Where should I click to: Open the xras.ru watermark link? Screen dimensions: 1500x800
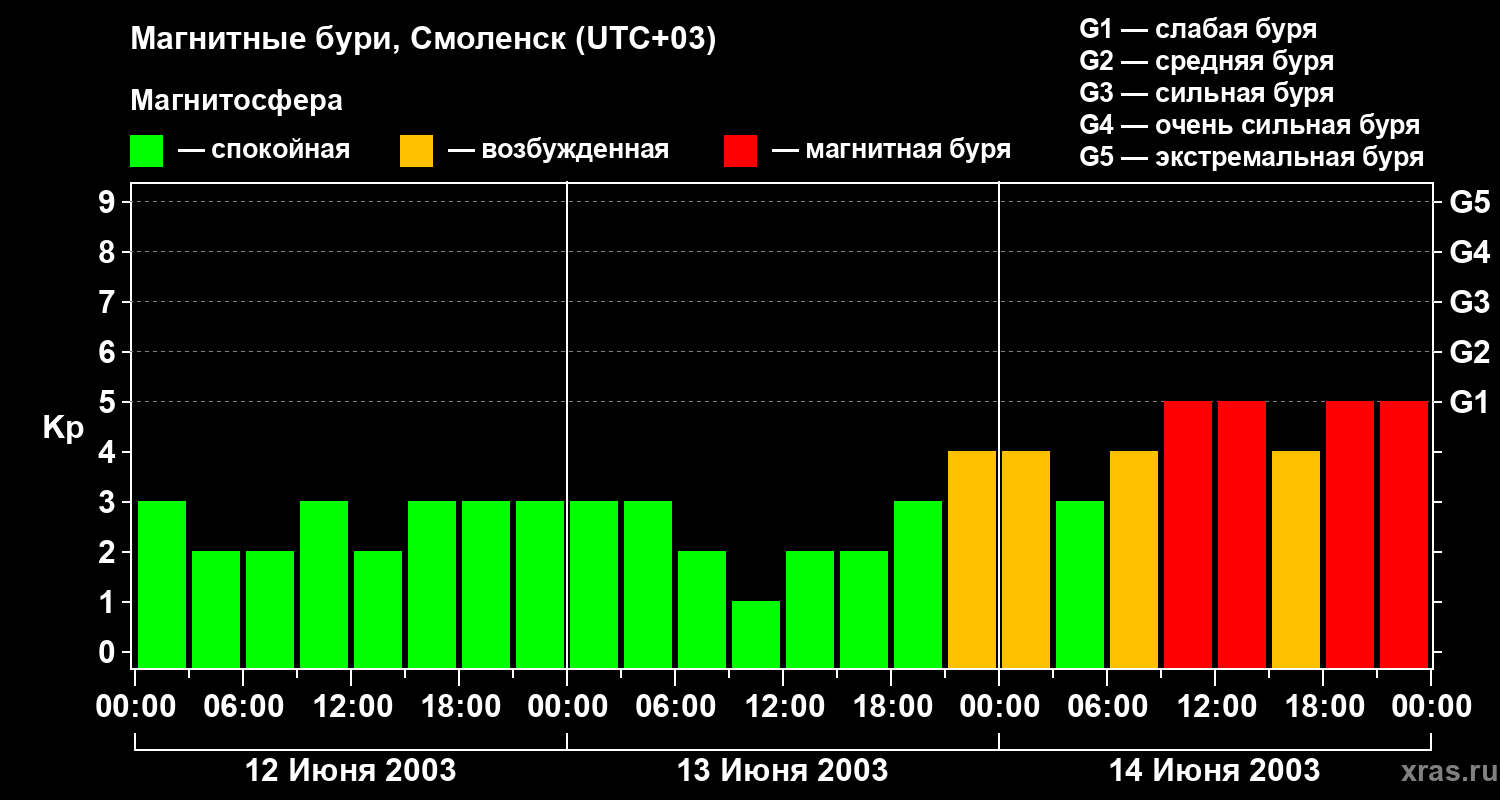pos(1444,772)
